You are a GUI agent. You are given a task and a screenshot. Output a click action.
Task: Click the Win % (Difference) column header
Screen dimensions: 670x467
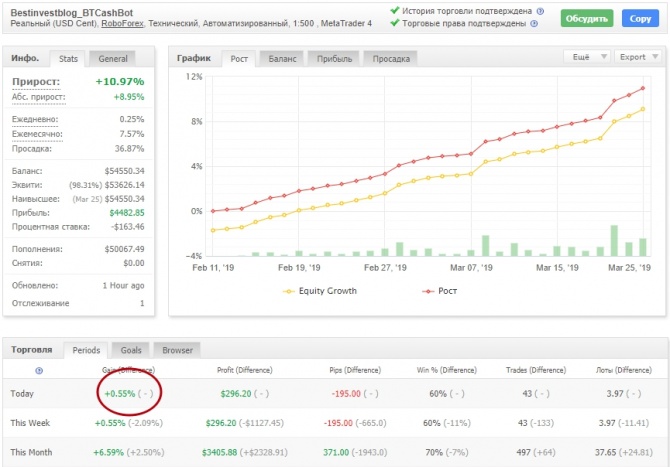click(447, 370)
